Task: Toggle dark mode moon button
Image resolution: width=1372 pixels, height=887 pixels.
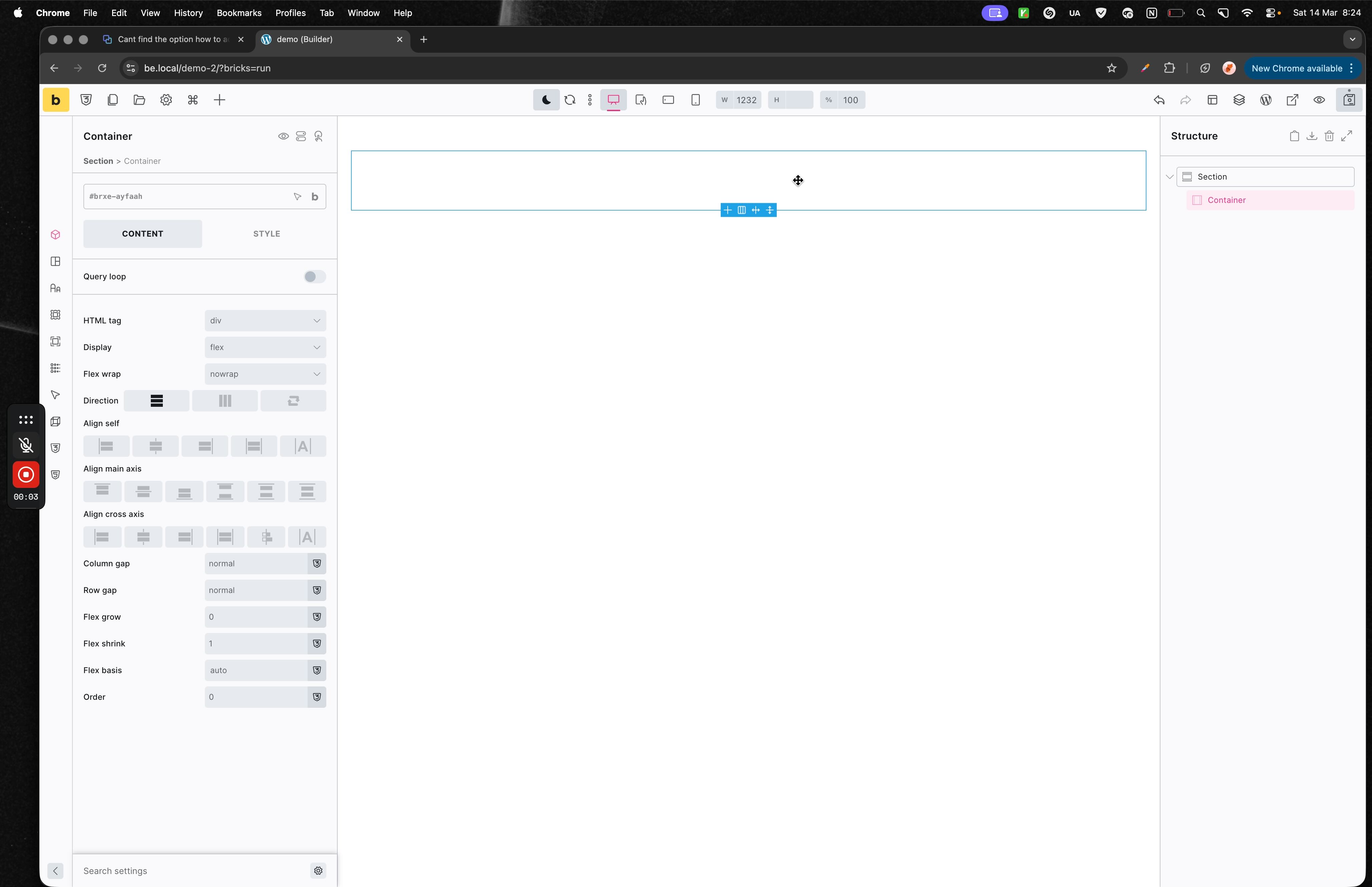Action: click(x=546, y=100)
